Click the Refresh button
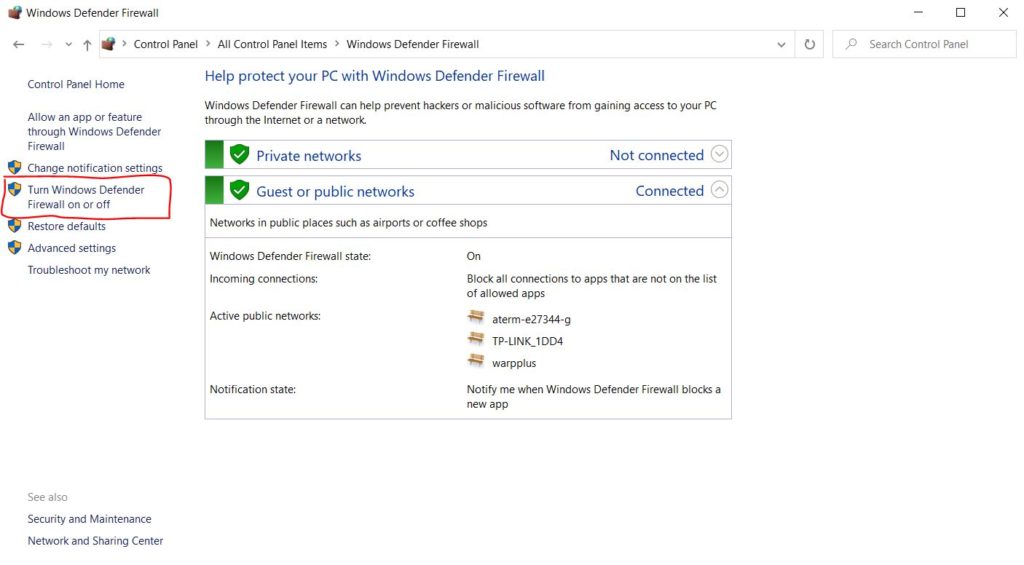This screenshot has width=1024, height=565. (810, 44)
